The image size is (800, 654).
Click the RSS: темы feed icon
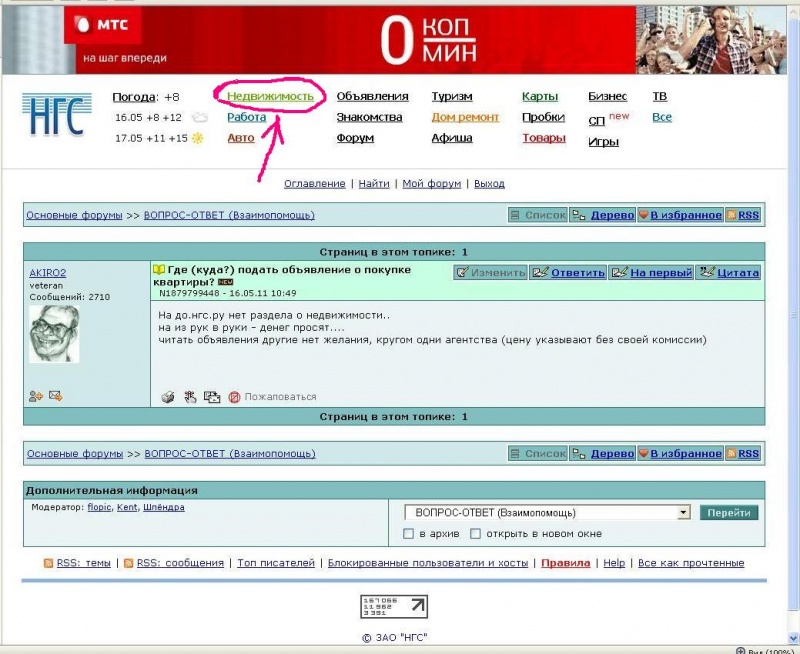pyautogui.click(x=48, y=563)
